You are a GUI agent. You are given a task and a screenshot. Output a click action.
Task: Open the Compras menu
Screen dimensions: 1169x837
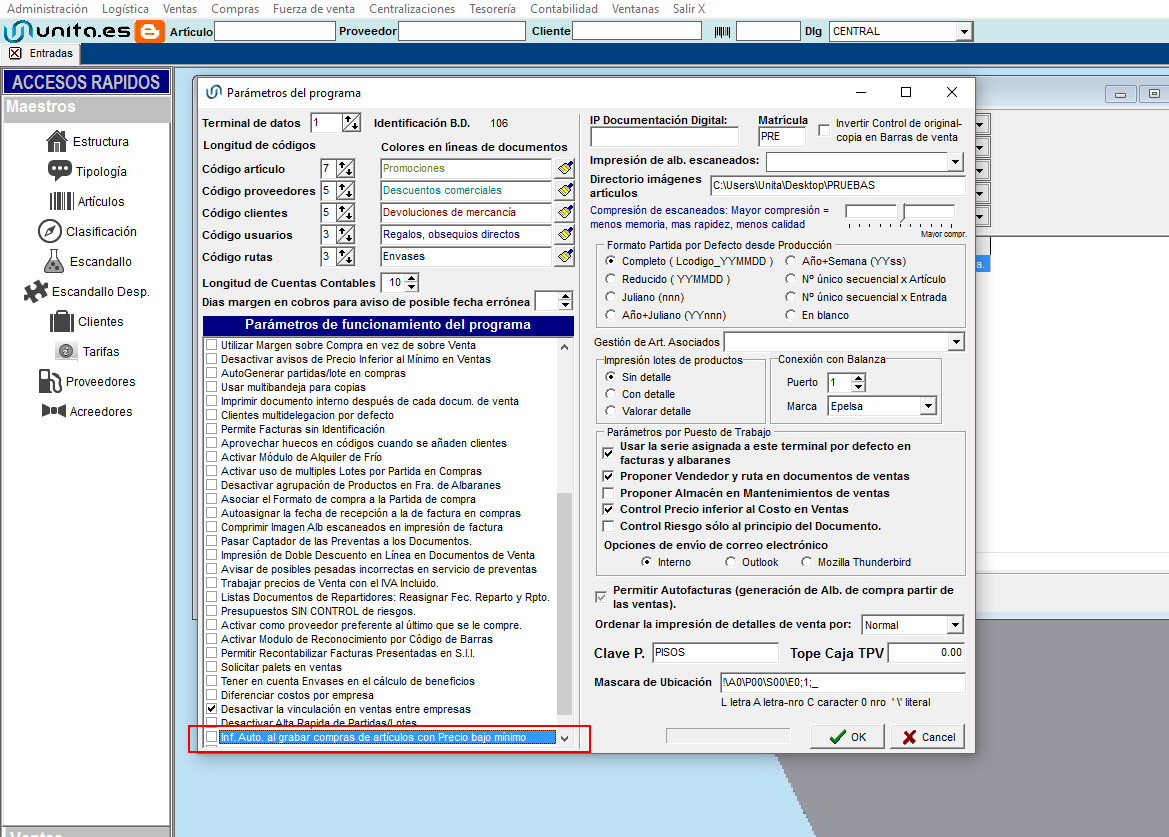tap(235, 9)
